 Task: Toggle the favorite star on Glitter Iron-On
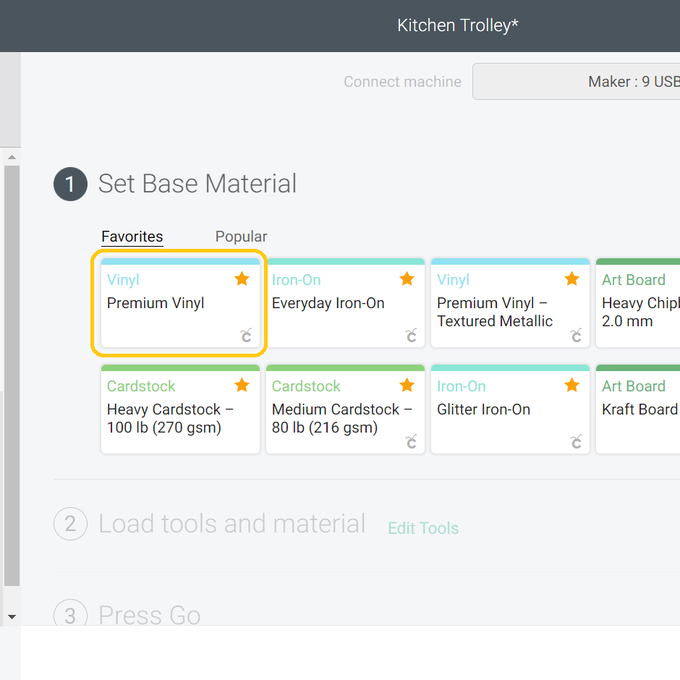[572, 385]
